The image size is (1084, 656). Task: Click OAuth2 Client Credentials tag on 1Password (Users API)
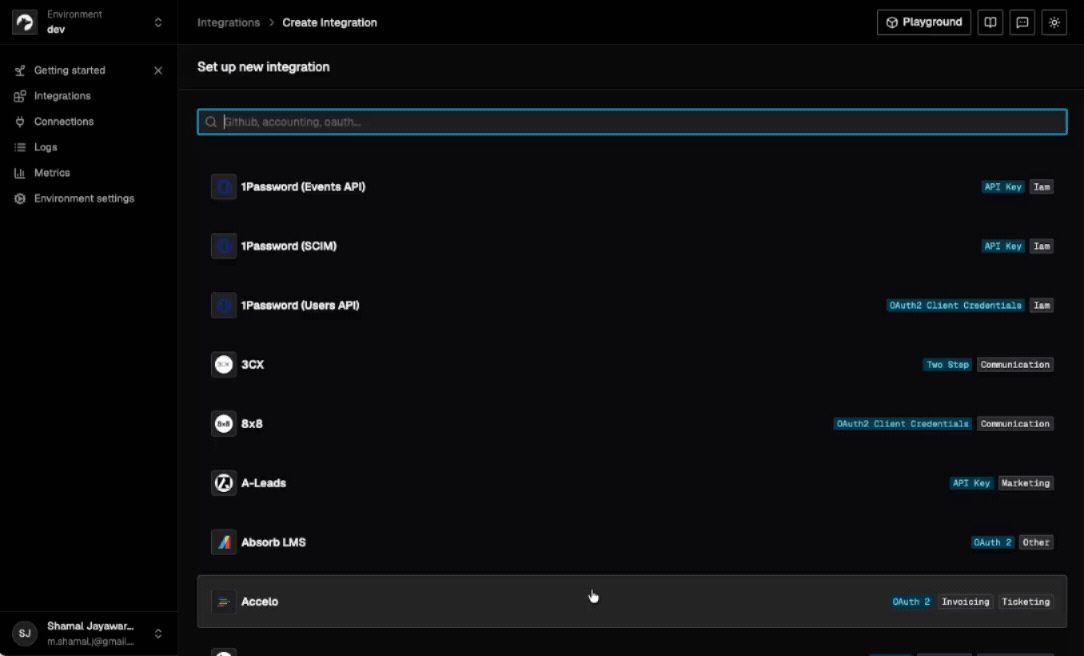pyautogui.click(x=955, y=306)
